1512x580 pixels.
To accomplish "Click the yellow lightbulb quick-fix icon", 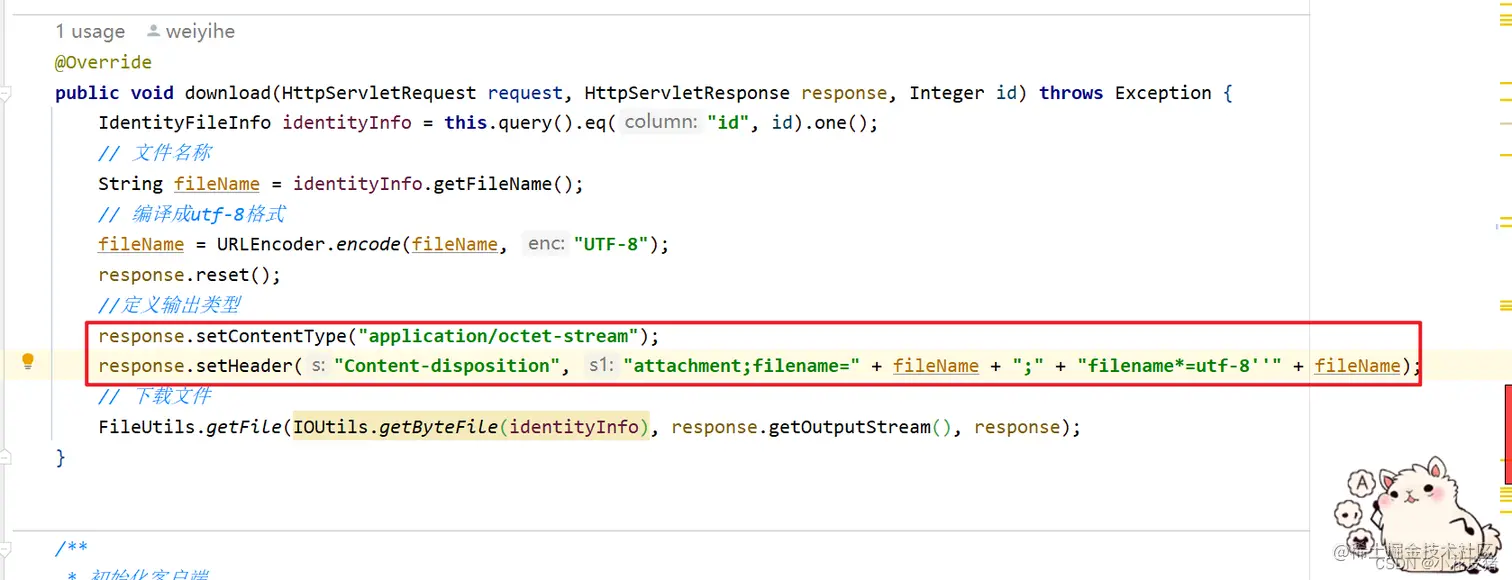I will pos(28,362).
